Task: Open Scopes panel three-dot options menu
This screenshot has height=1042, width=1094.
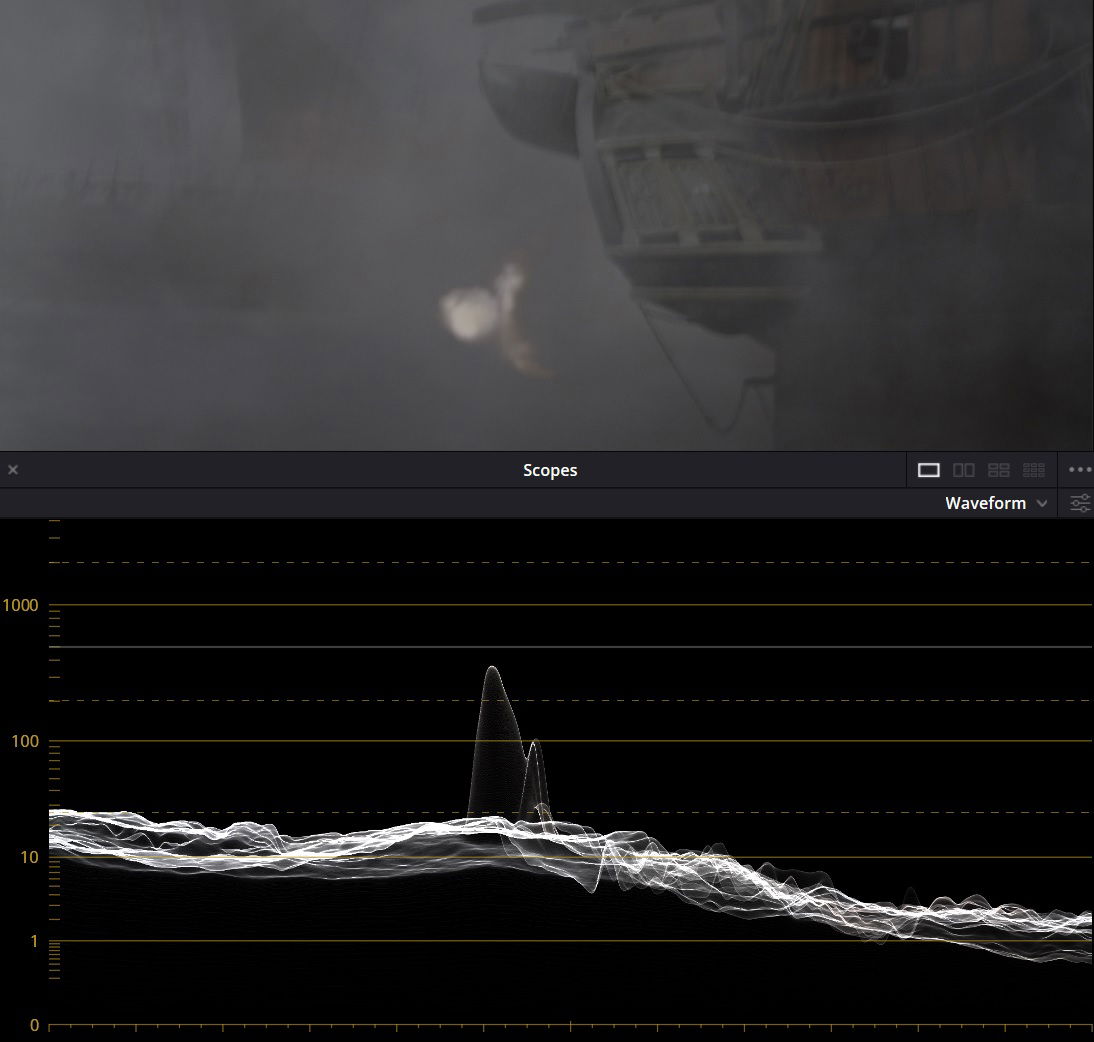Action: point(1079,470)
